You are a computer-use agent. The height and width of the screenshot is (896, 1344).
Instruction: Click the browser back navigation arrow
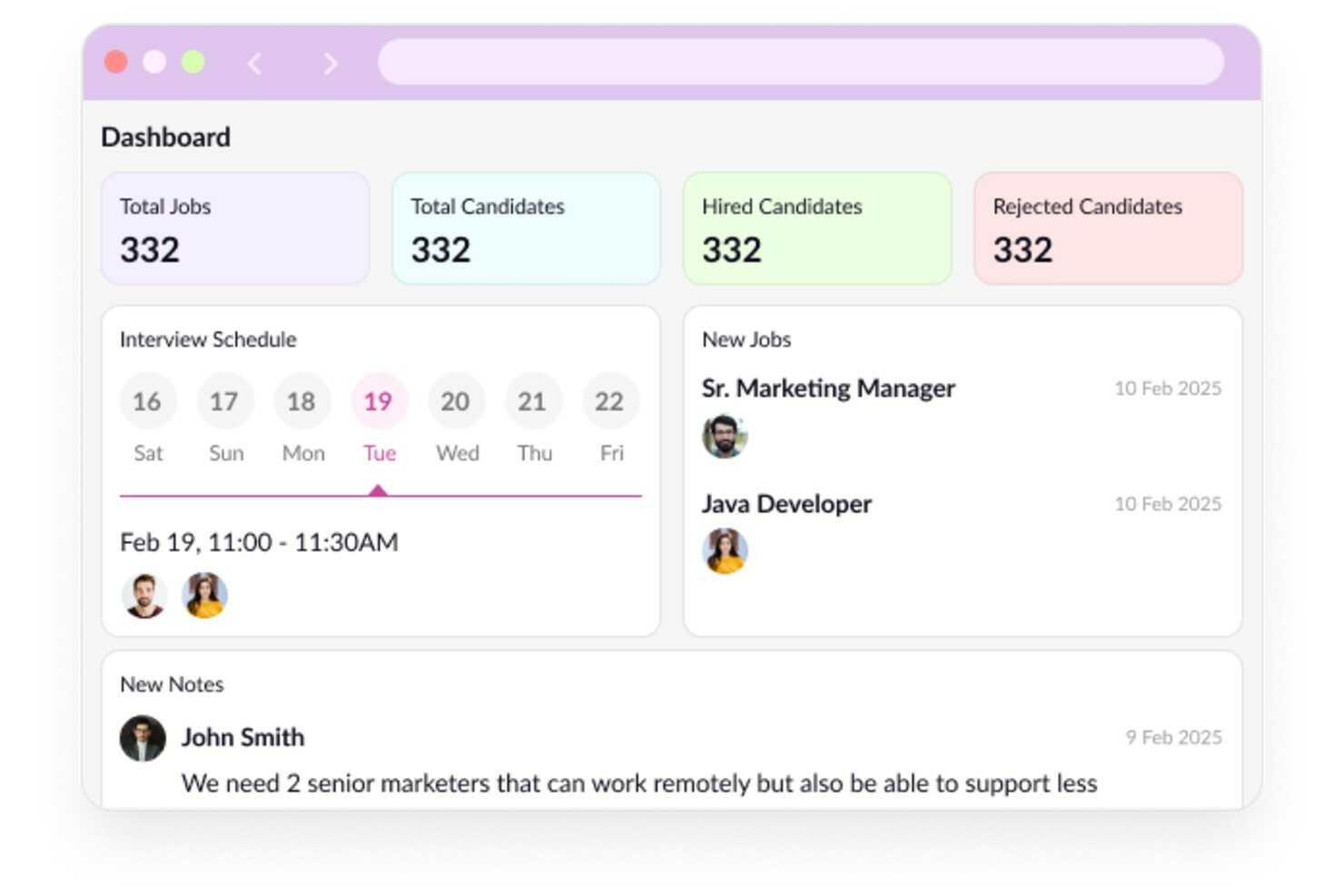(254, 63)
